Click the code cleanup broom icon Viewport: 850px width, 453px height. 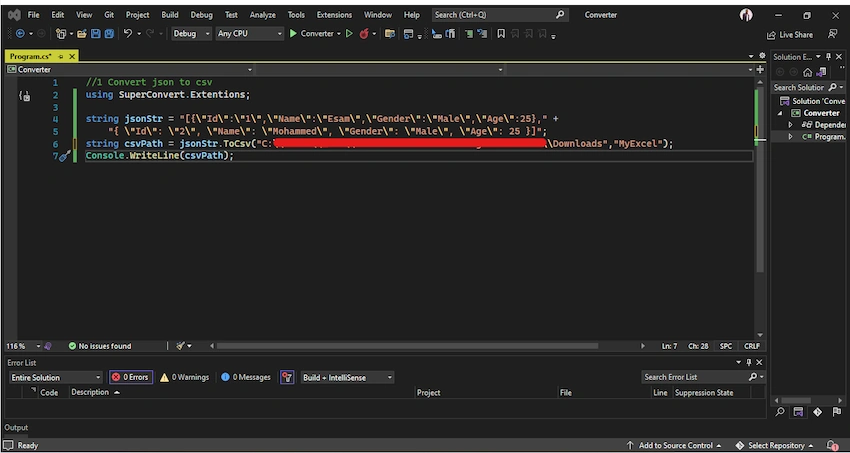(x=181, y=346)
